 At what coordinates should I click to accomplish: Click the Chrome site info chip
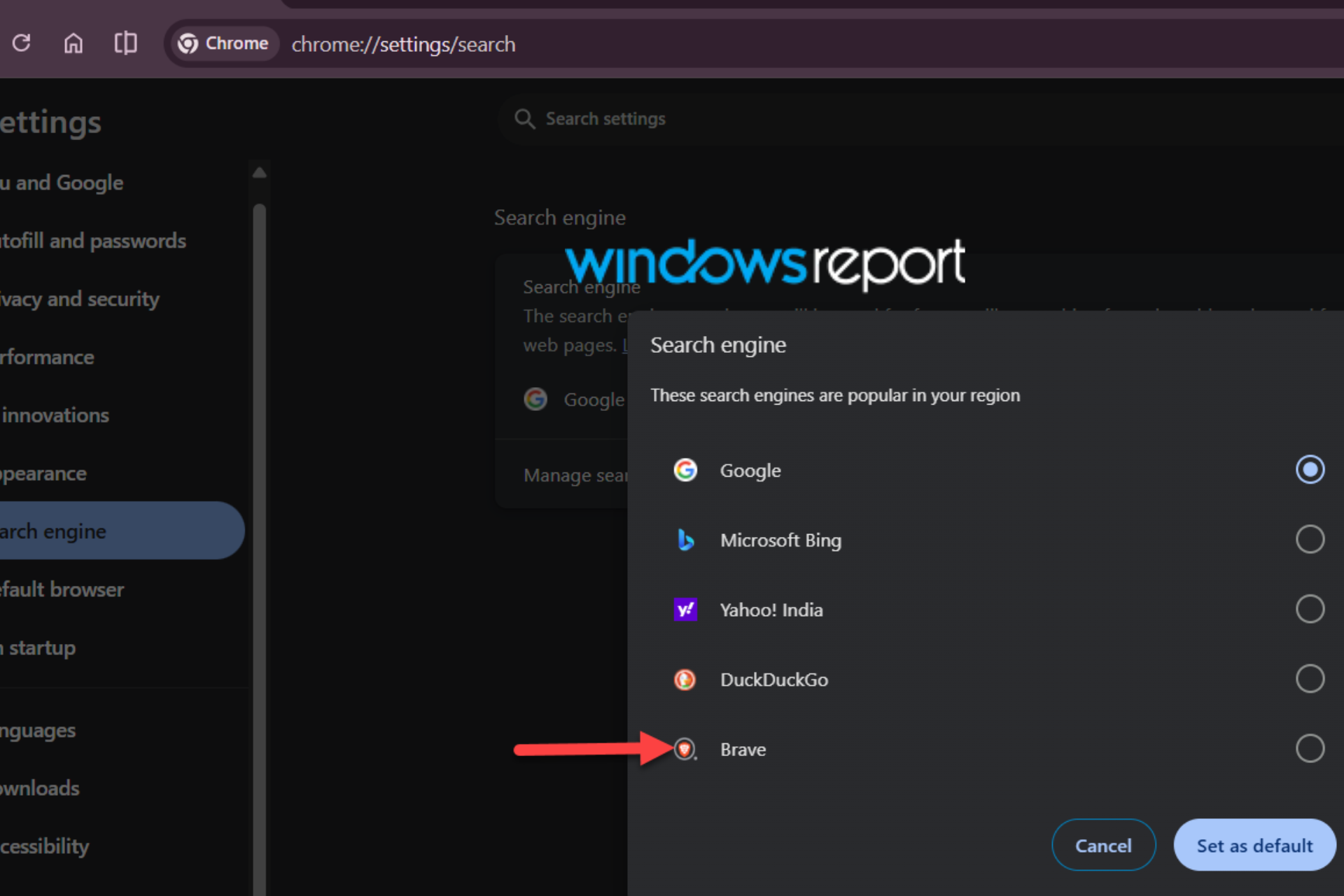(x=224, y=43)
